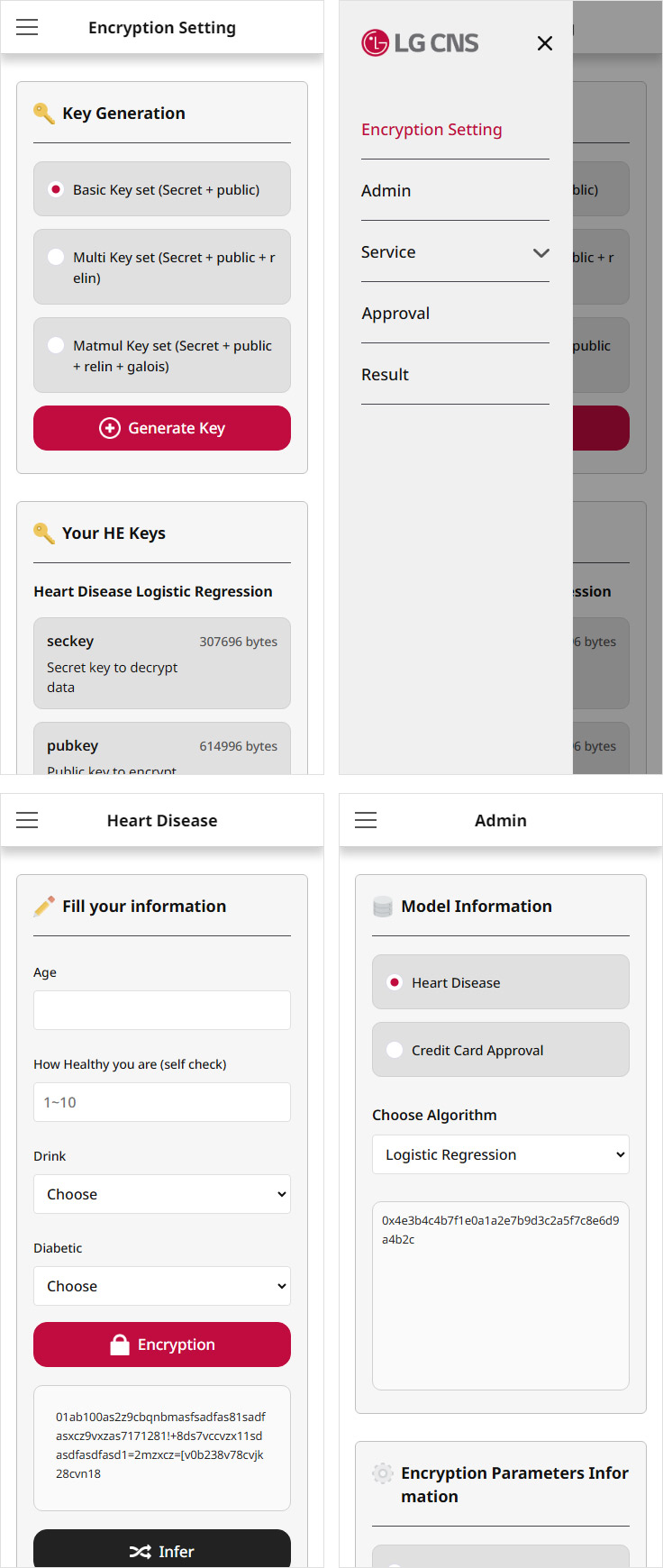Open hamburger menu on Encryption Setting screen
Screen dimensions: 663x1568
(x=27, y=27)
